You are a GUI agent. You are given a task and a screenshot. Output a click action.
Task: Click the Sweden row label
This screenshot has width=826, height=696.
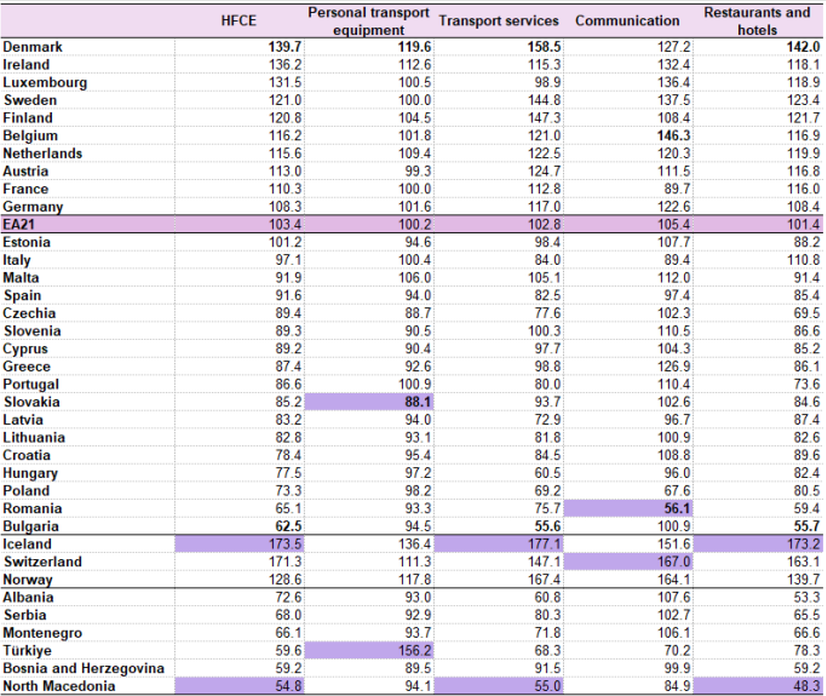(x=30, y=100)
